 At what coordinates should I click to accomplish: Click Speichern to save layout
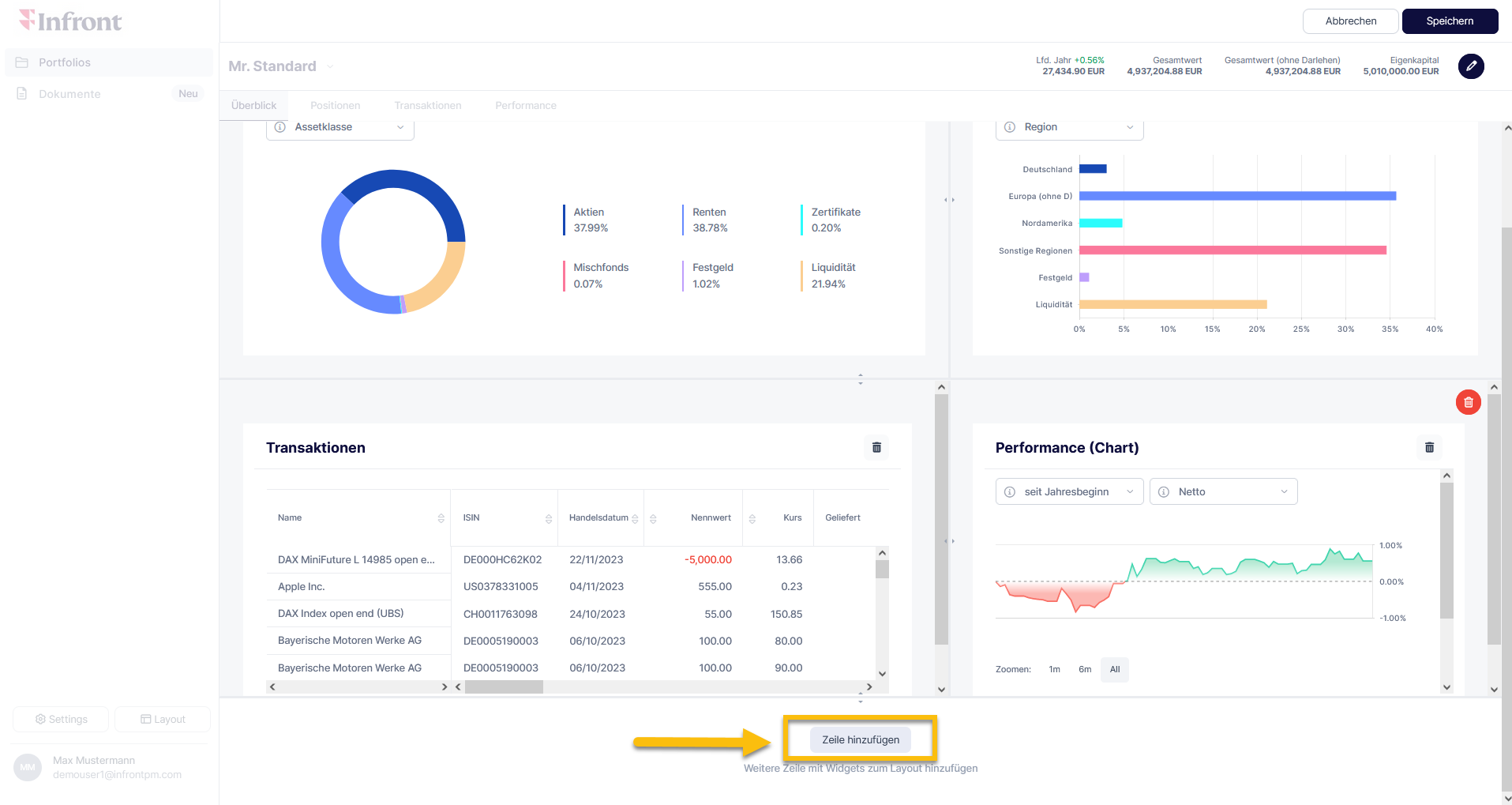pyautogui.click(x=1449, y=21)
